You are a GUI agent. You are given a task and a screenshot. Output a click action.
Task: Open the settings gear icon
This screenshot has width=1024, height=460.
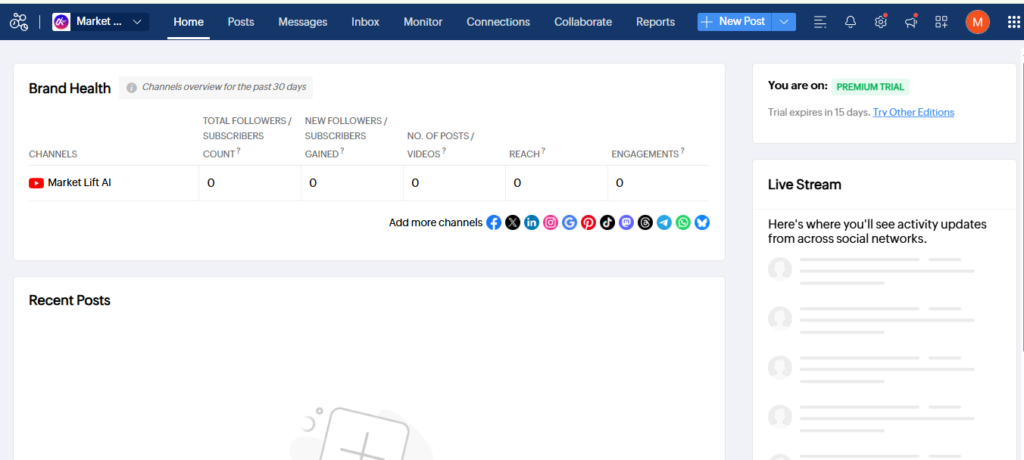click(880, 22)
